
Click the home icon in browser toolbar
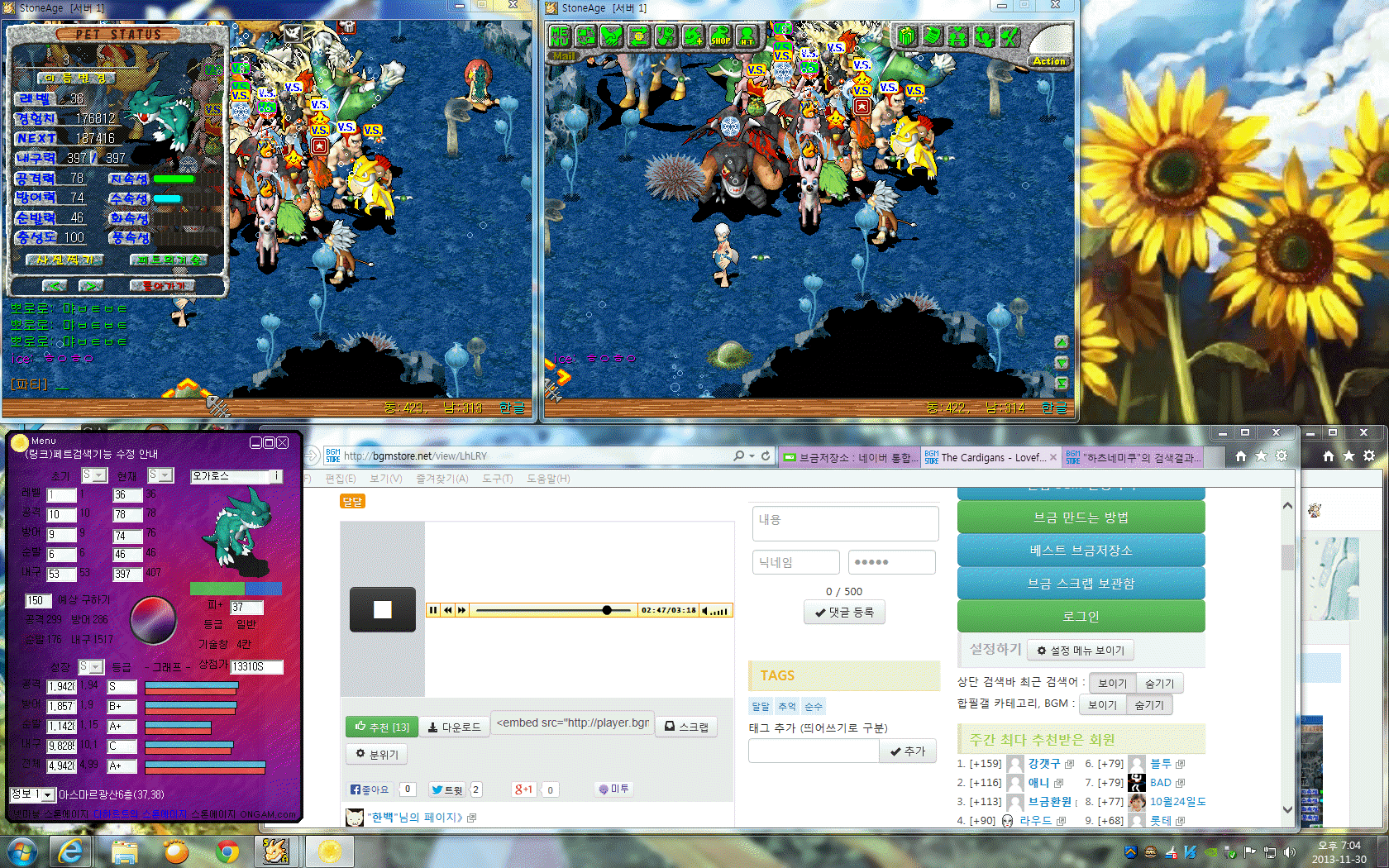(x=1240, y=456)
